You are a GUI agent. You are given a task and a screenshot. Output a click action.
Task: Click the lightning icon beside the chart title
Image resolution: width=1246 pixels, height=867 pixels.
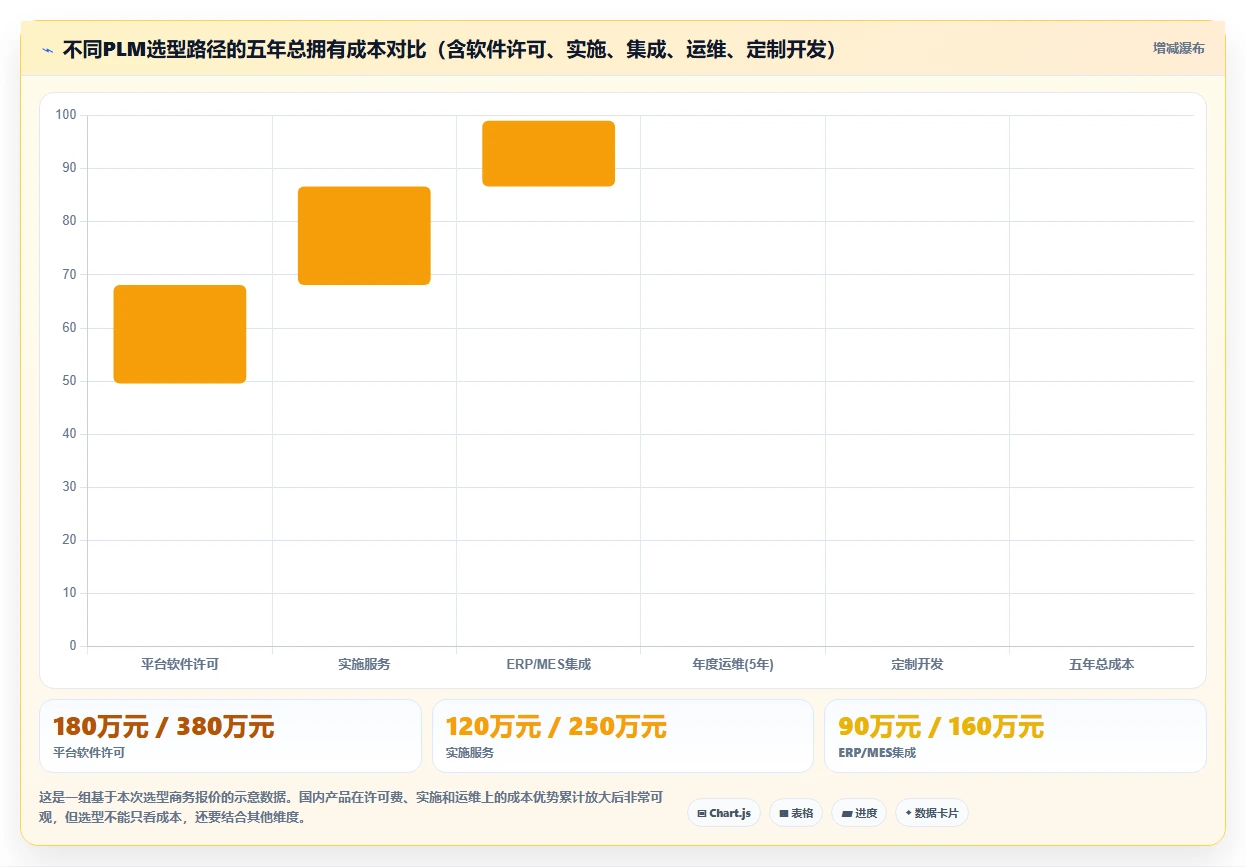tap(47, 50)
